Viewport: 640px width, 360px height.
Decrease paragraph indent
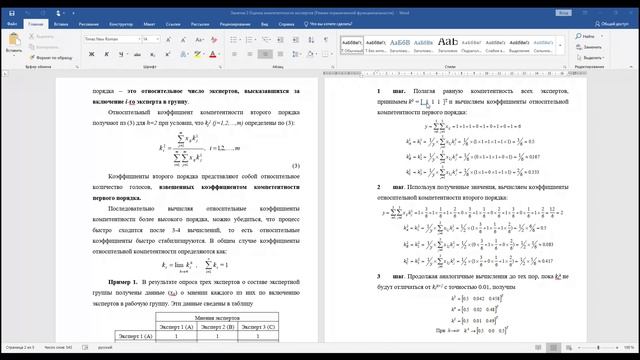[280, 40]
